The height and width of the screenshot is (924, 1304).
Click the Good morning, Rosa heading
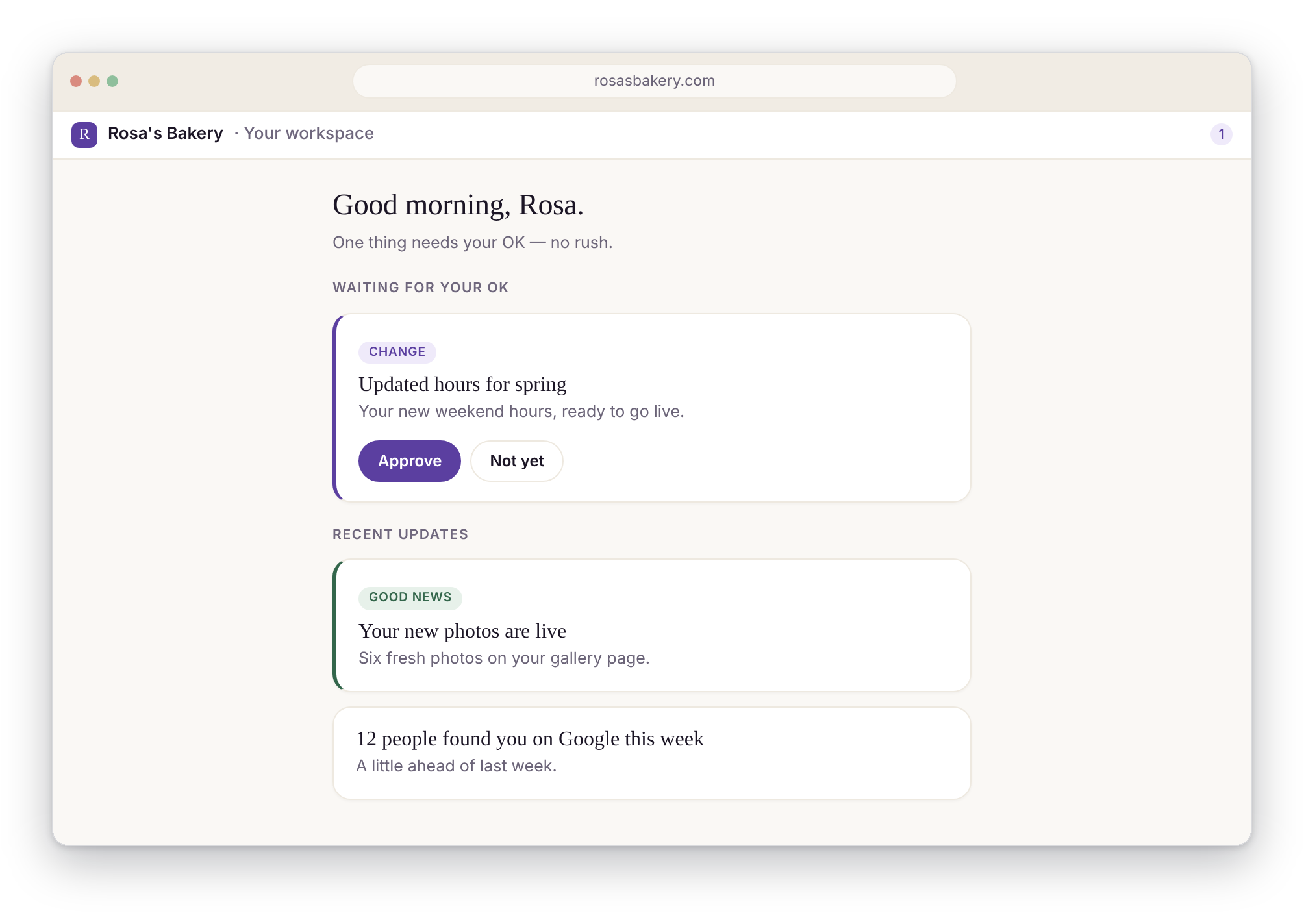click(x=458, y=205)
